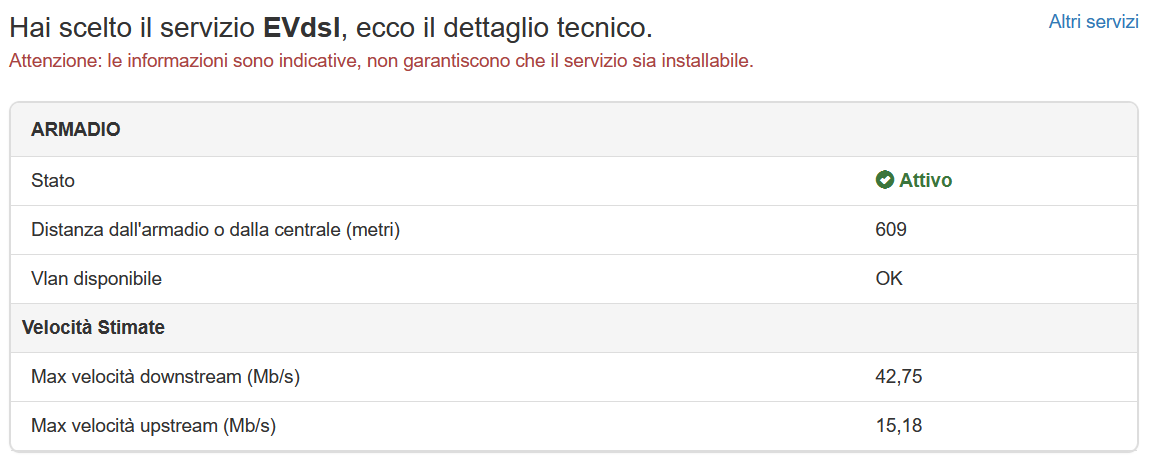Click the Max velocità upstream label
Image resolution: width=1157 pixels, height=474 pixels.
[153, 426]
